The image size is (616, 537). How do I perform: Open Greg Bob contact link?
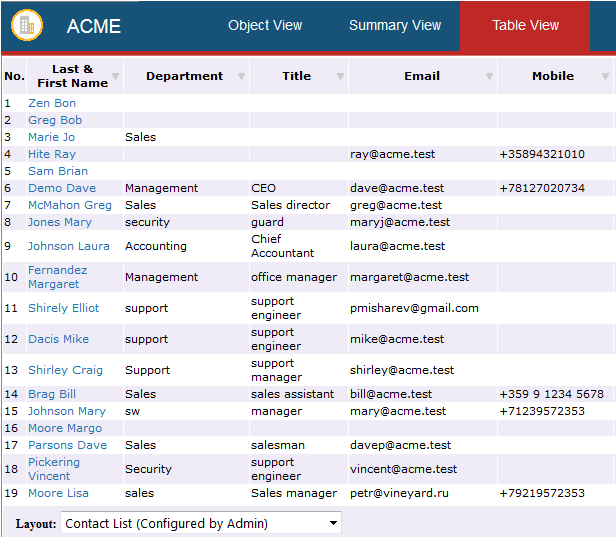pos(55,120)
